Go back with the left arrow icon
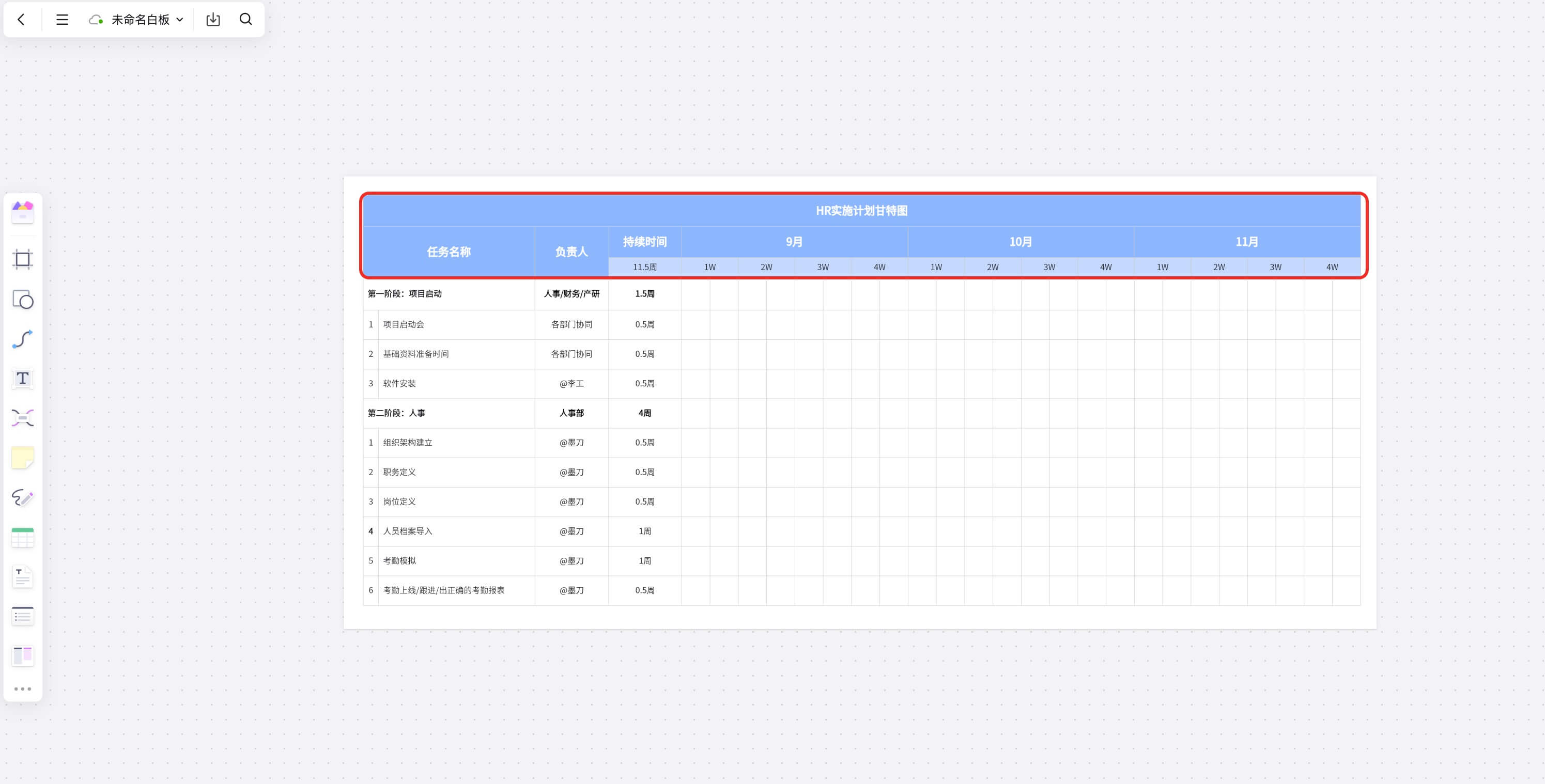The image size is (1545, 784). tap(21, 20)
